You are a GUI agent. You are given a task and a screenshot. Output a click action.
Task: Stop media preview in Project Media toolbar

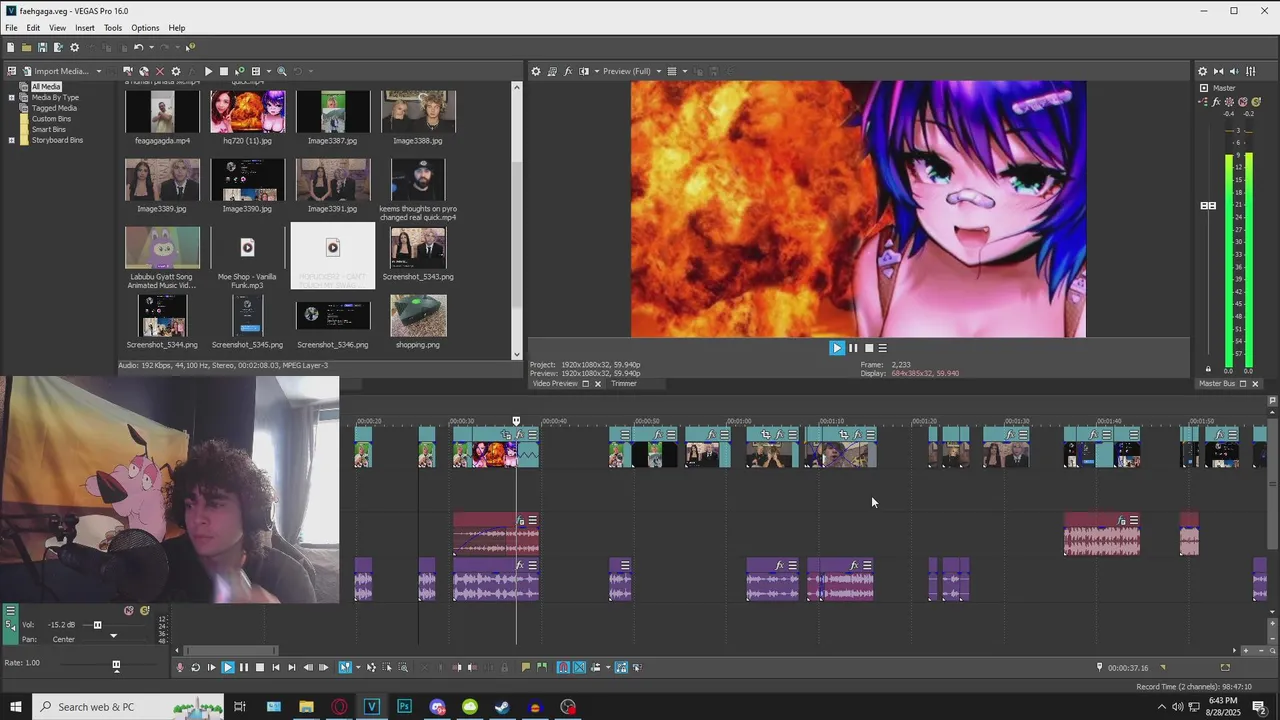224,71
